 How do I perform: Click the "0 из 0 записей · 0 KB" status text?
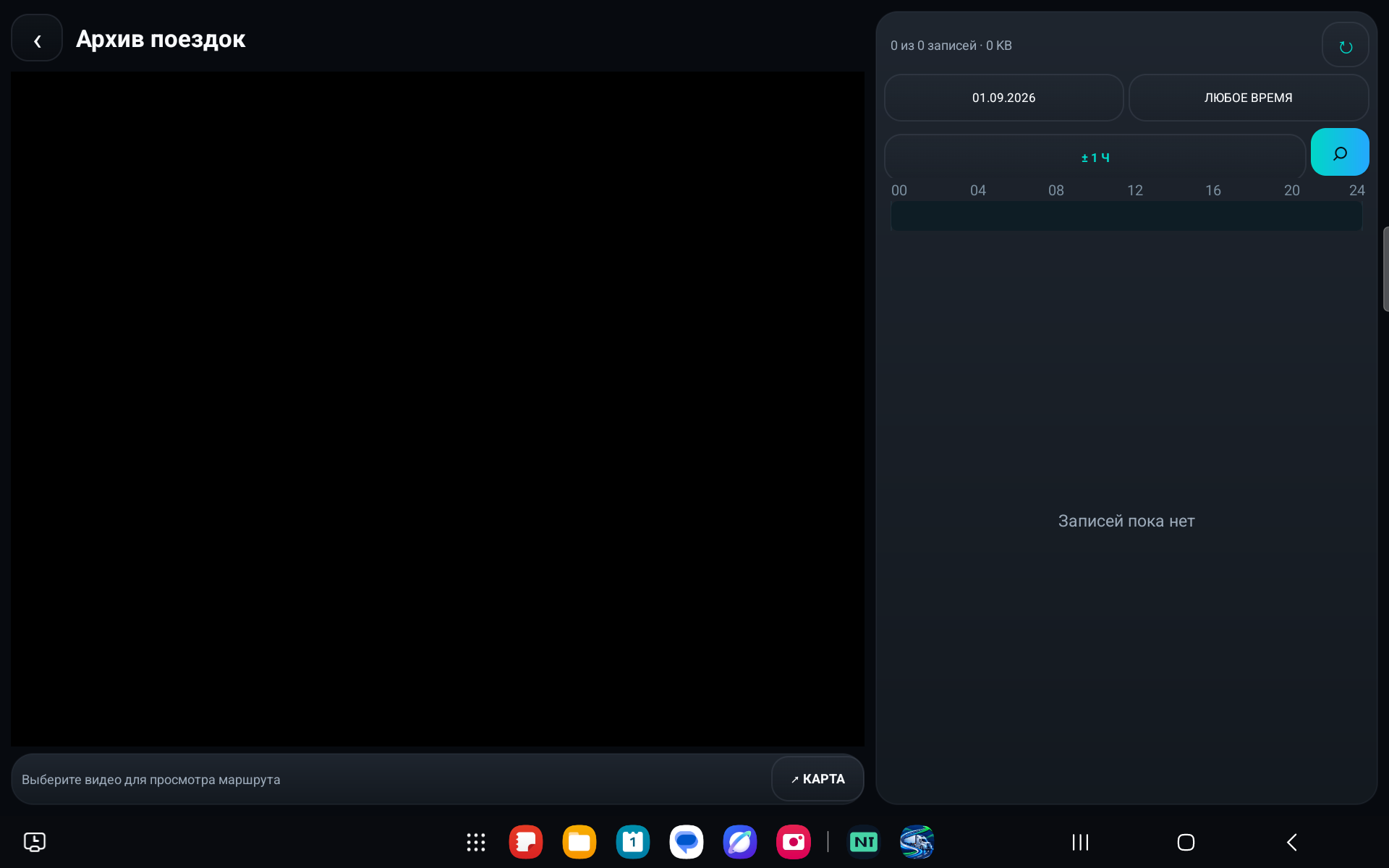tap(951, 46)
